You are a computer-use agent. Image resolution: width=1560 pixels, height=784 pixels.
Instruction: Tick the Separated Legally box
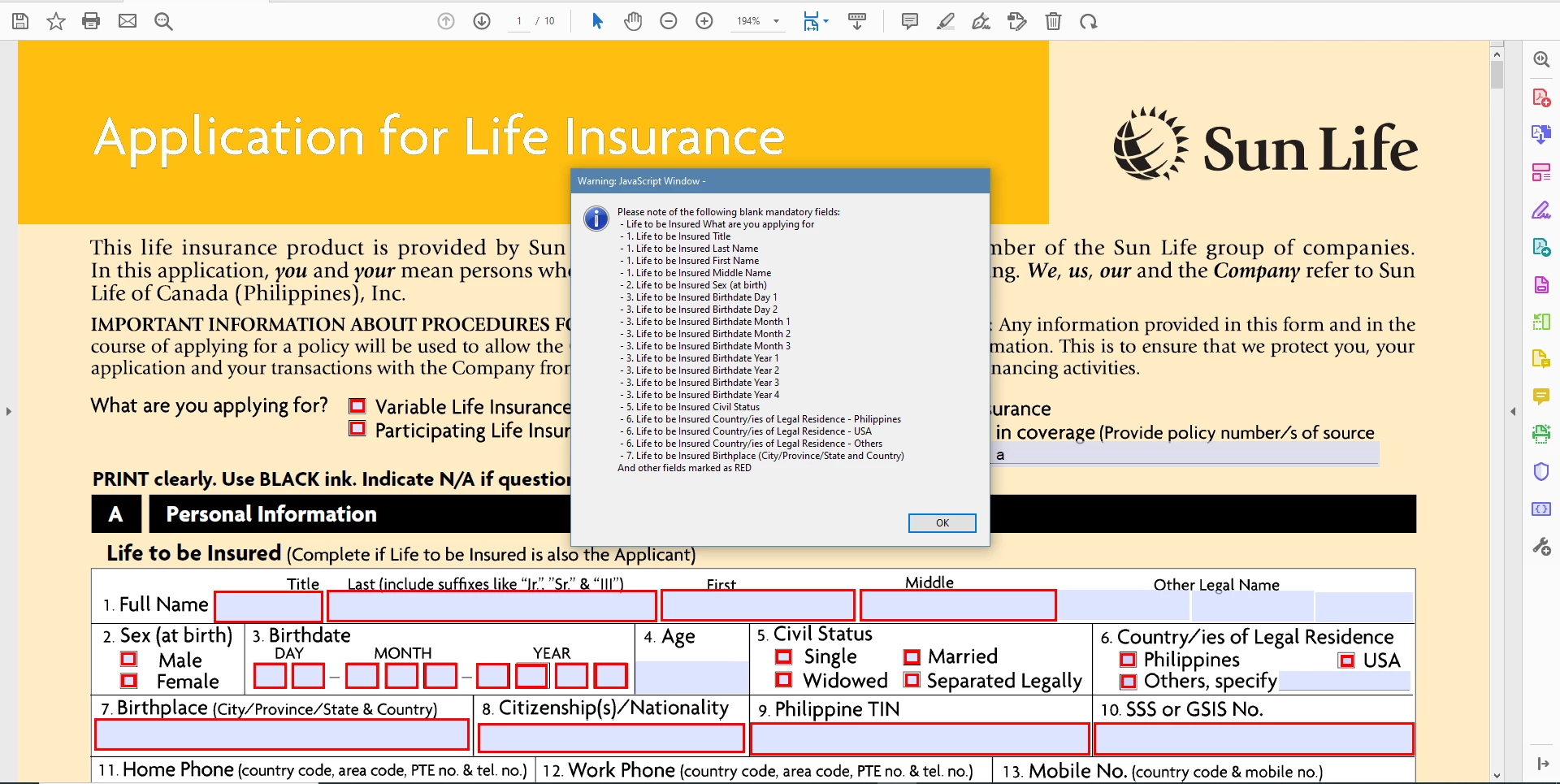click(912, 680)
